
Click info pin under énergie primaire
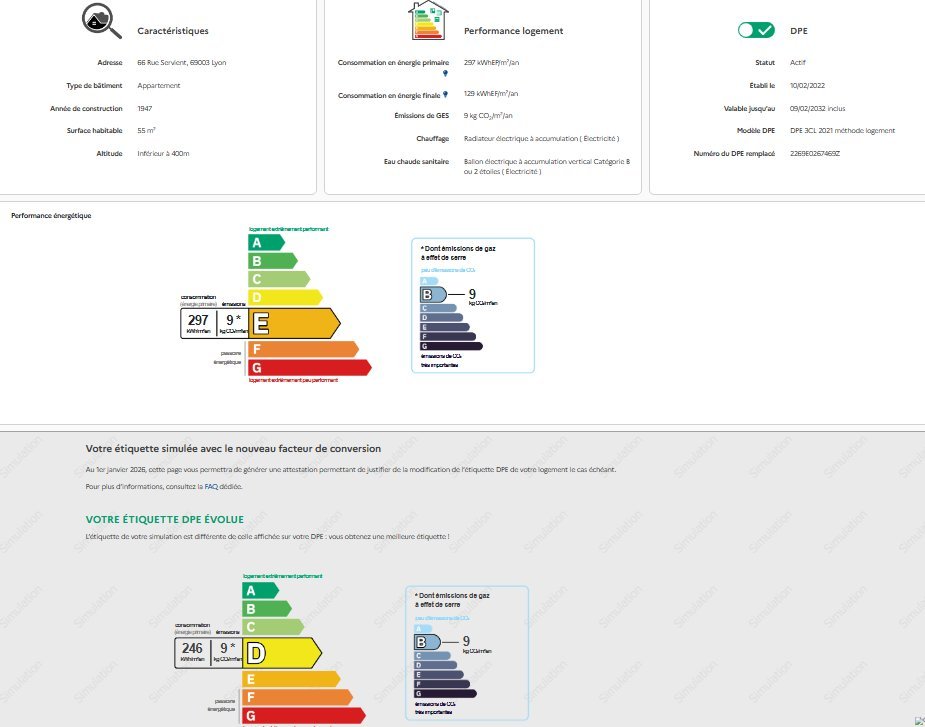(x=445, y=73)
